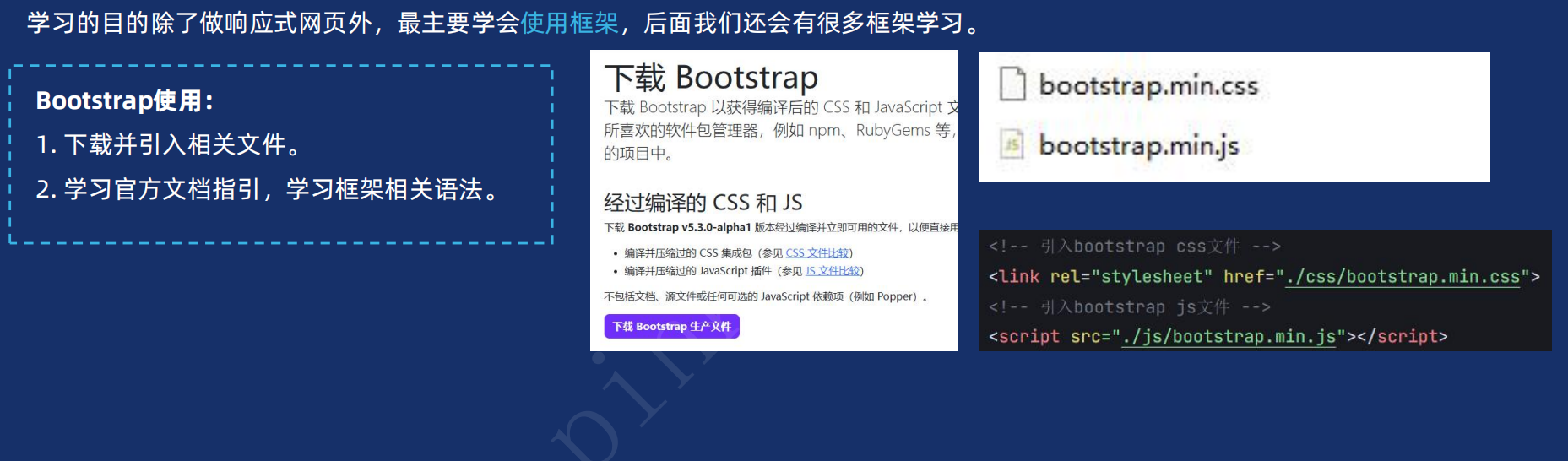Select the bootstrap.min.css file name

pyautogui.click(x=1148, y=85)
